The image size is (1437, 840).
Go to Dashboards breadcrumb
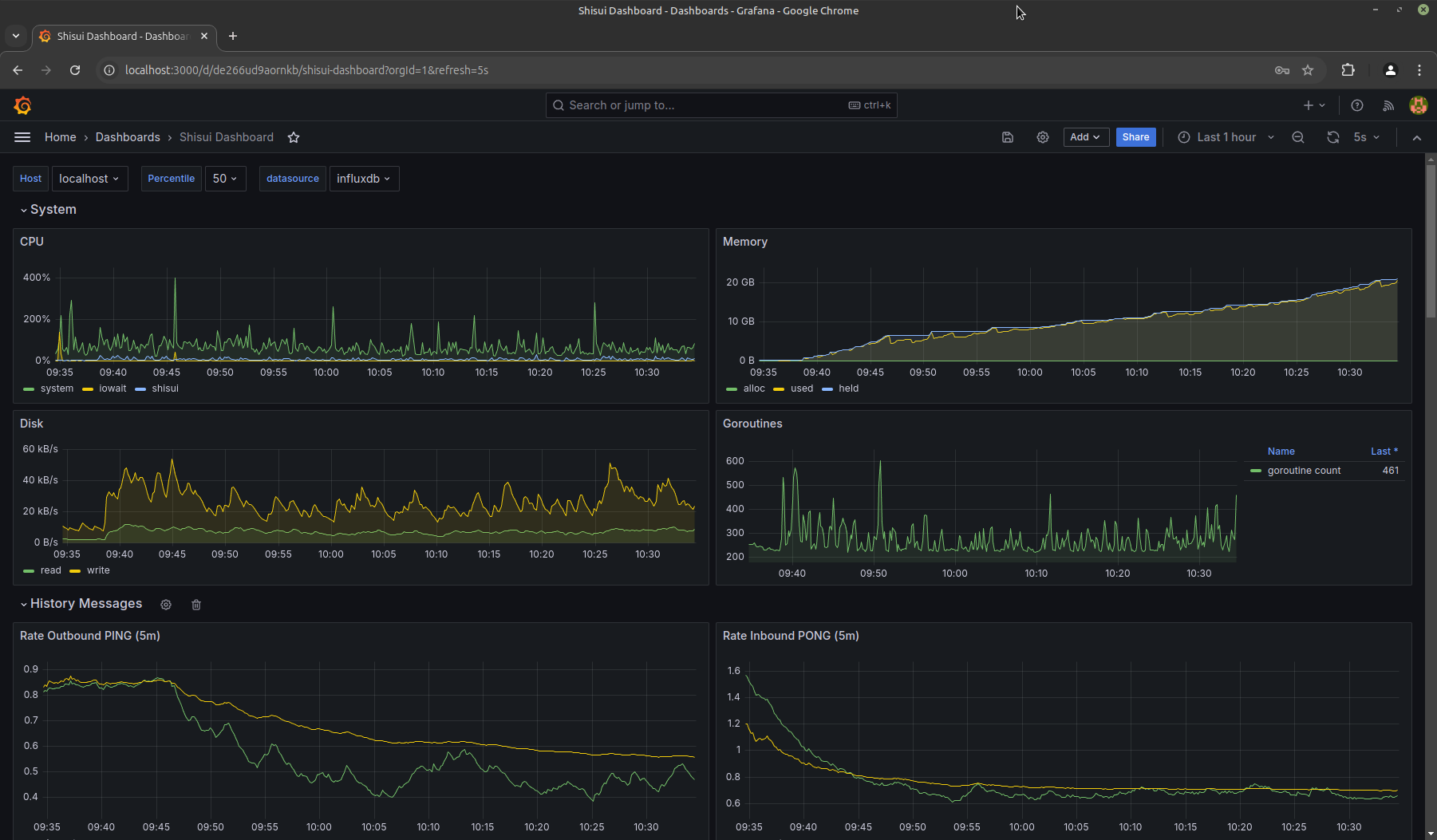tap(128, 137)
